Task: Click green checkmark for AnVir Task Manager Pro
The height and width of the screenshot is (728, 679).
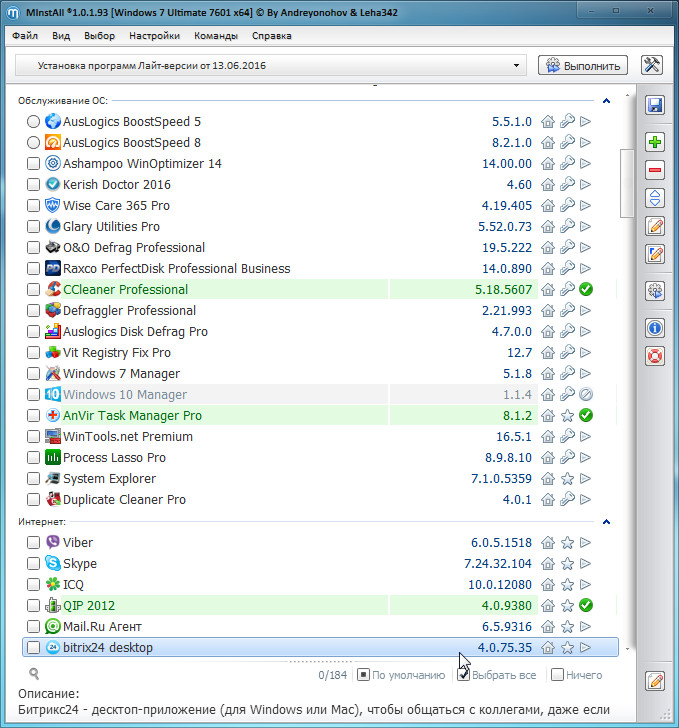Action: (x=586, y=415)
